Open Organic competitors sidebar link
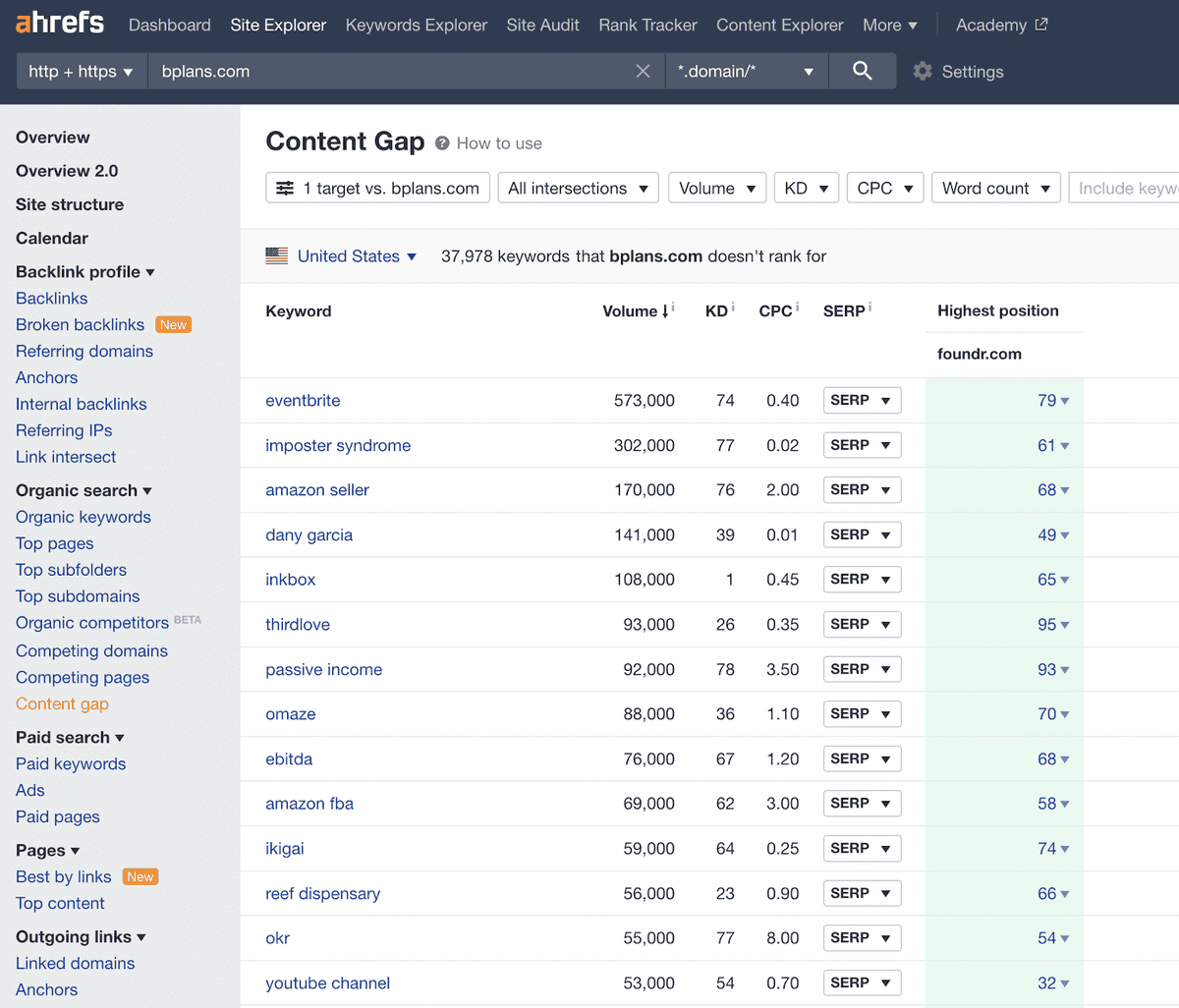 coord(92,623)
